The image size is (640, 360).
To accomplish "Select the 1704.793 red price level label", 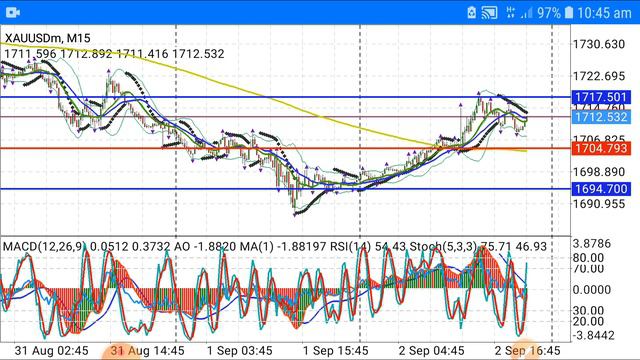I will point(601,148).
